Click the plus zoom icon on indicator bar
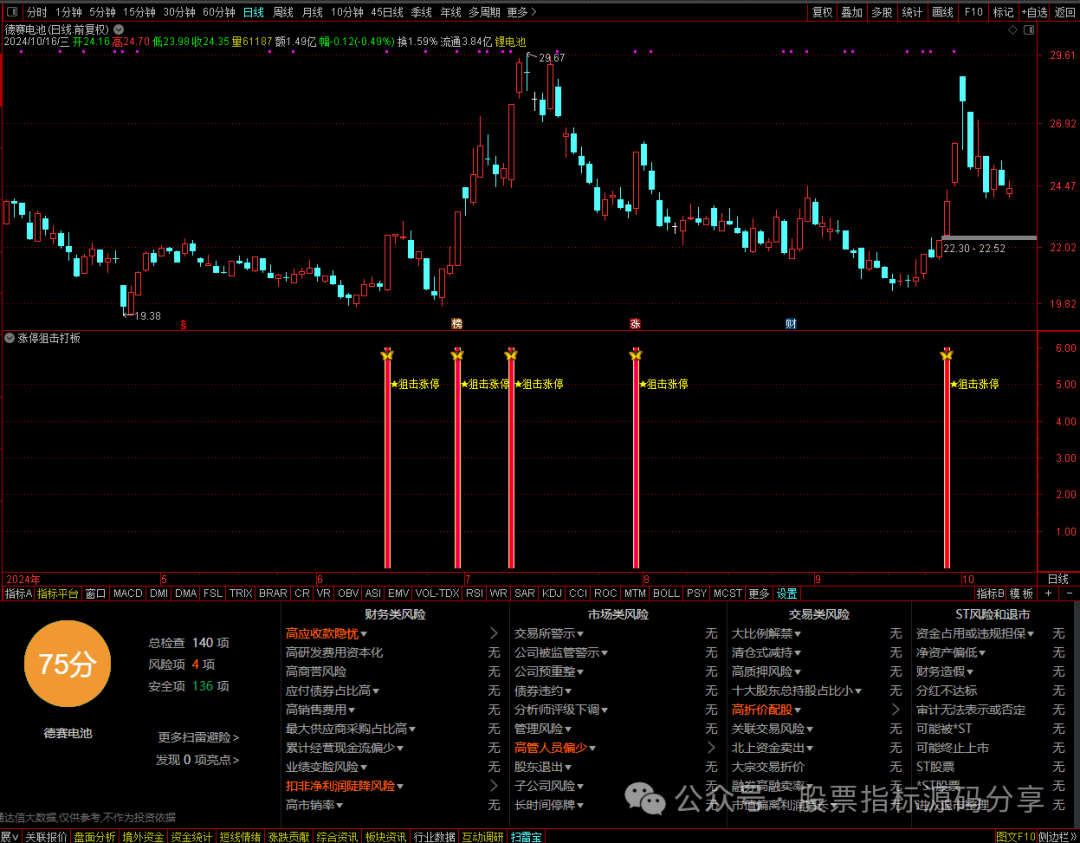The image size is (1080, 843). click(1048, 593)
